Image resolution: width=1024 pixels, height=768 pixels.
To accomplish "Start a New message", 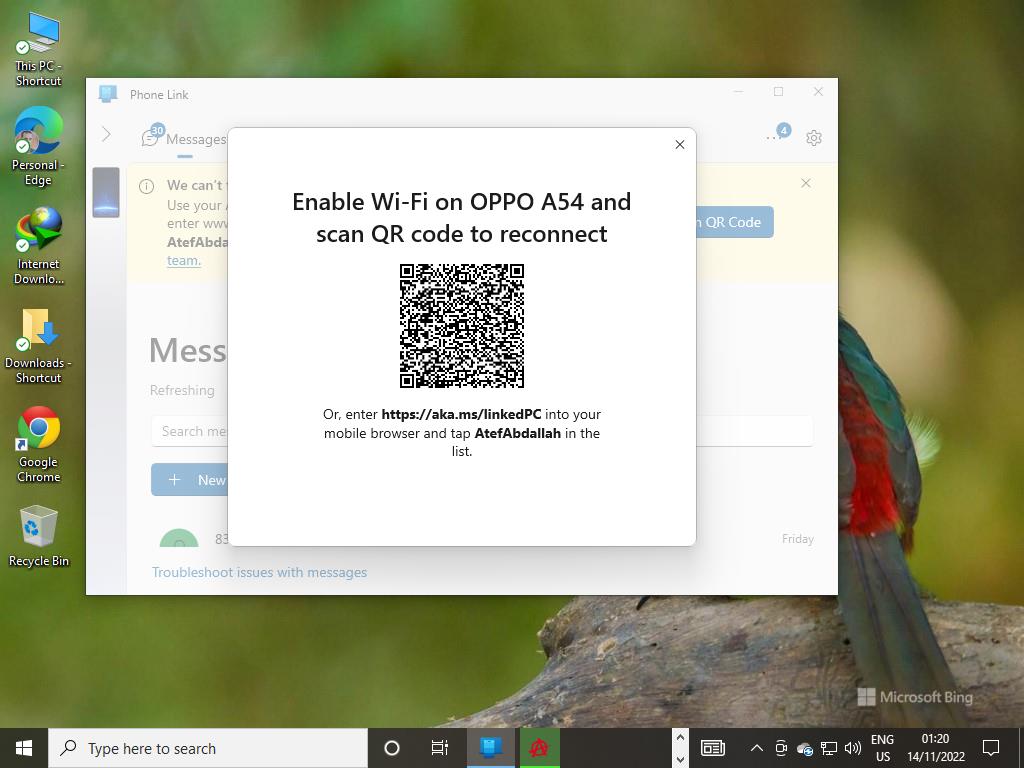I will [190, 480].
